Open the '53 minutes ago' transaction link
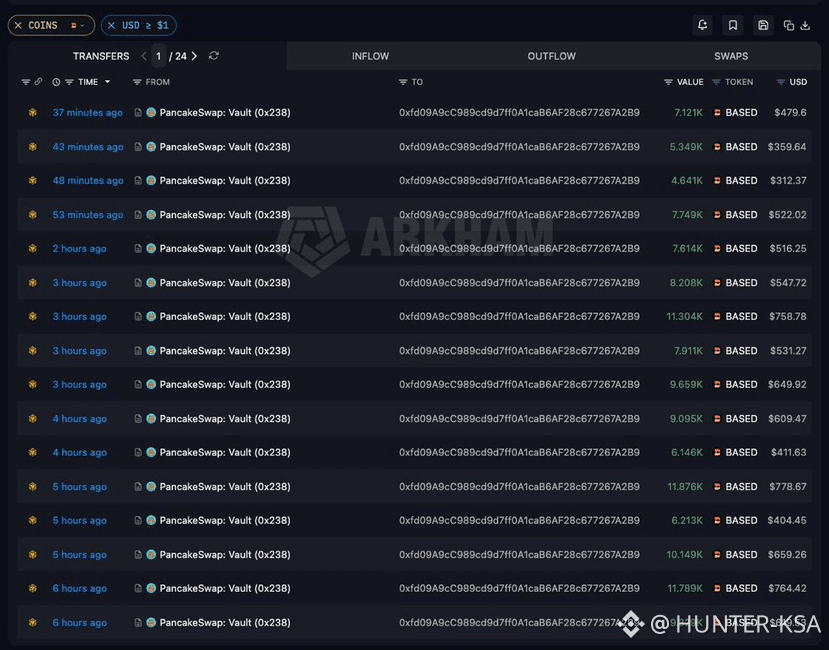Viewport: 829px width, 650px height. coord(88,215)
